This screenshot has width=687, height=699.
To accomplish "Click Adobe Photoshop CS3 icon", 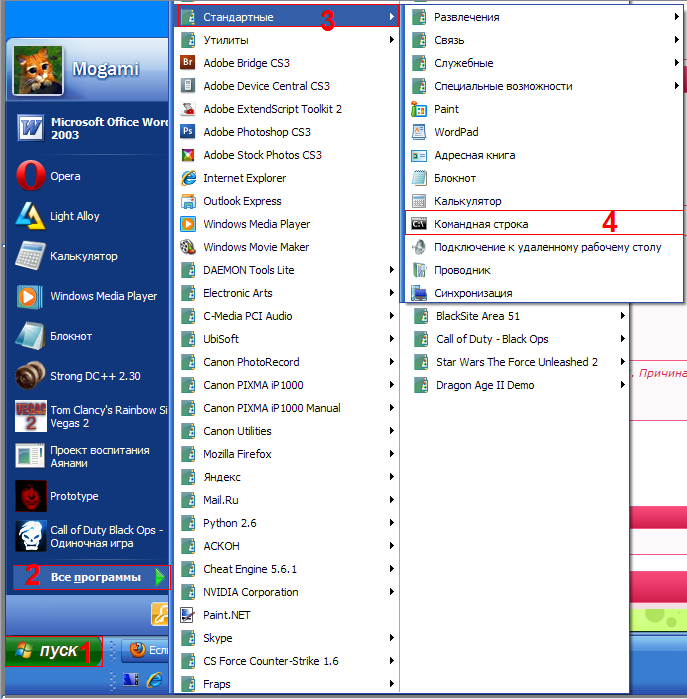I will (x=188, y=132).
